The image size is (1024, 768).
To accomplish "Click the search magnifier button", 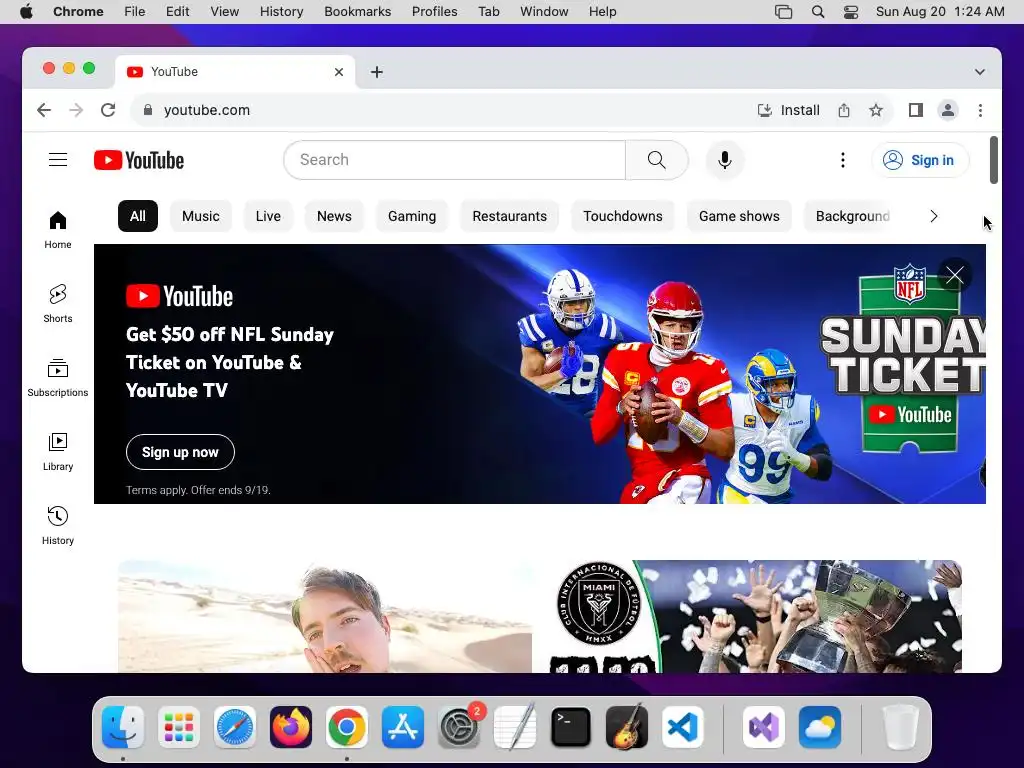I will (656, 160).
